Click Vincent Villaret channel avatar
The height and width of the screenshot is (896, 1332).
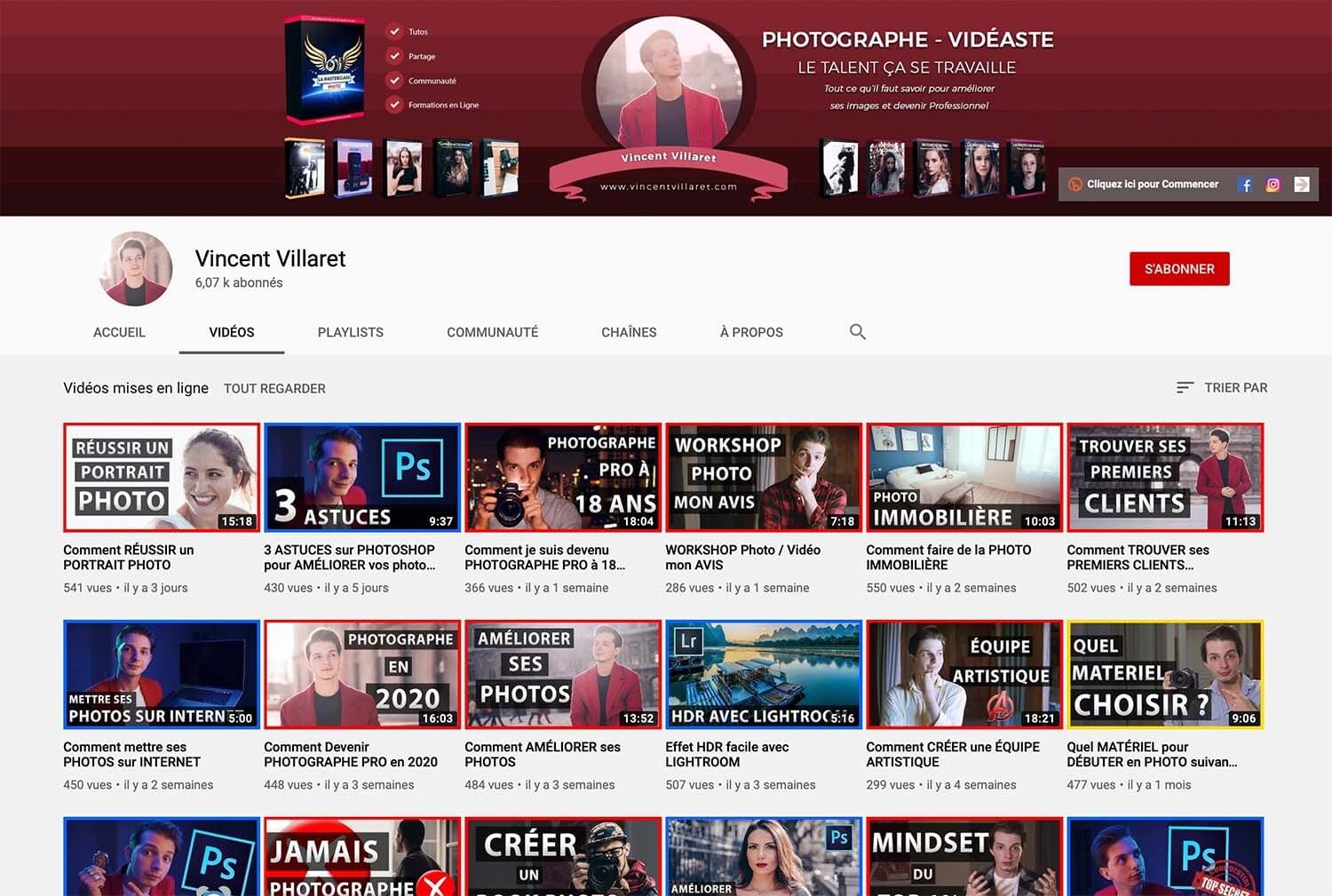click(136, 269)
